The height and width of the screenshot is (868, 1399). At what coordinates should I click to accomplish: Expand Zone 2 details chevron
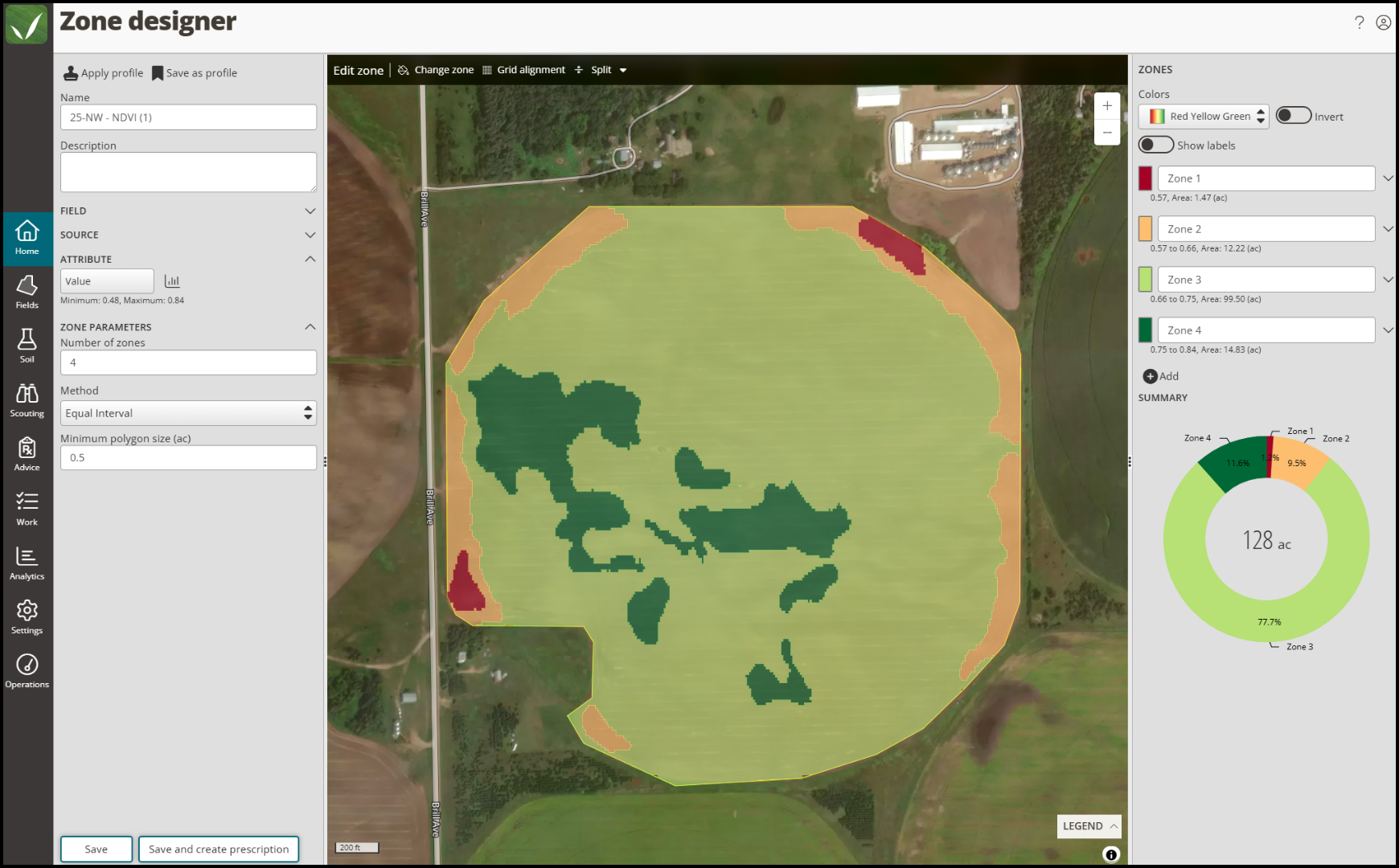(1388, 229)
